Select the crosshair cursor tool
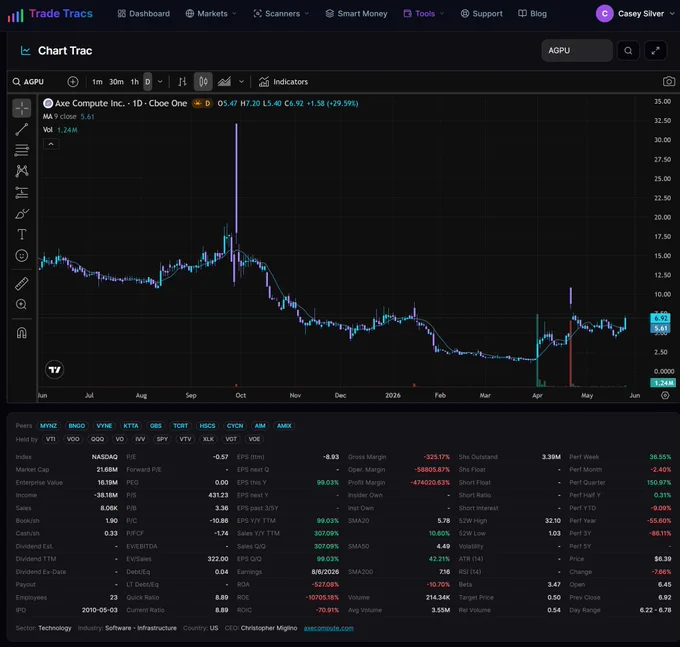Image resolution: width=680 pixels, height=647 pixels. (22, 108)
